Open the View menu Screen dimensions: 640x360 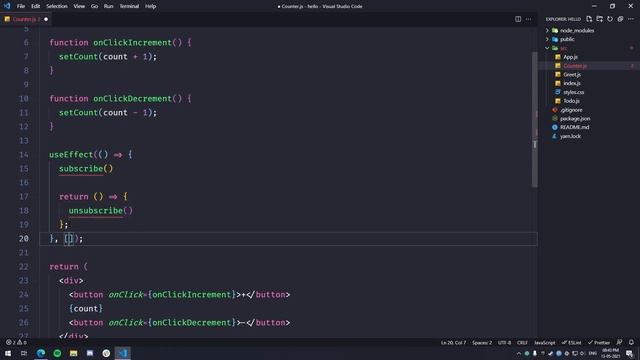pos(79,6)
